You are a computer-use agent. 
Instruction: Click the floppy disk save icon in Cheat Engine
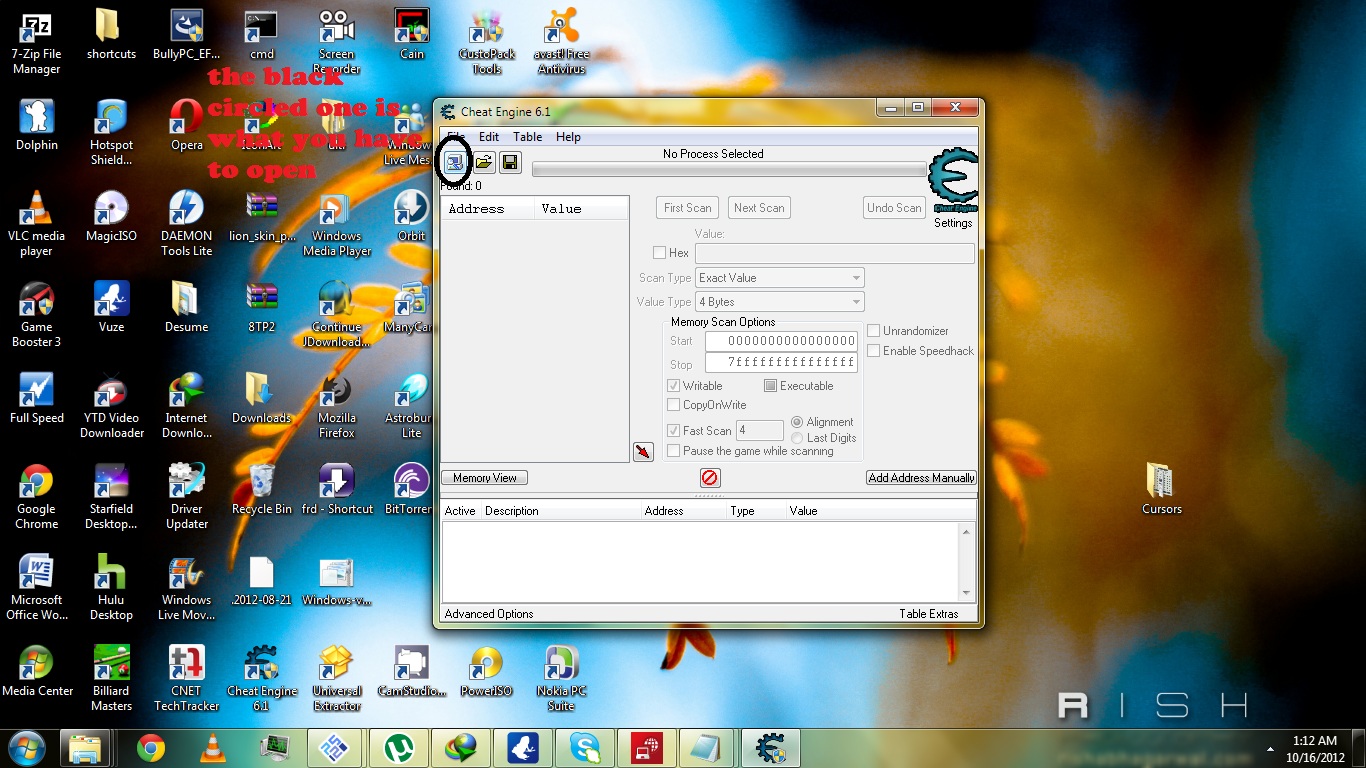[510, 162]
